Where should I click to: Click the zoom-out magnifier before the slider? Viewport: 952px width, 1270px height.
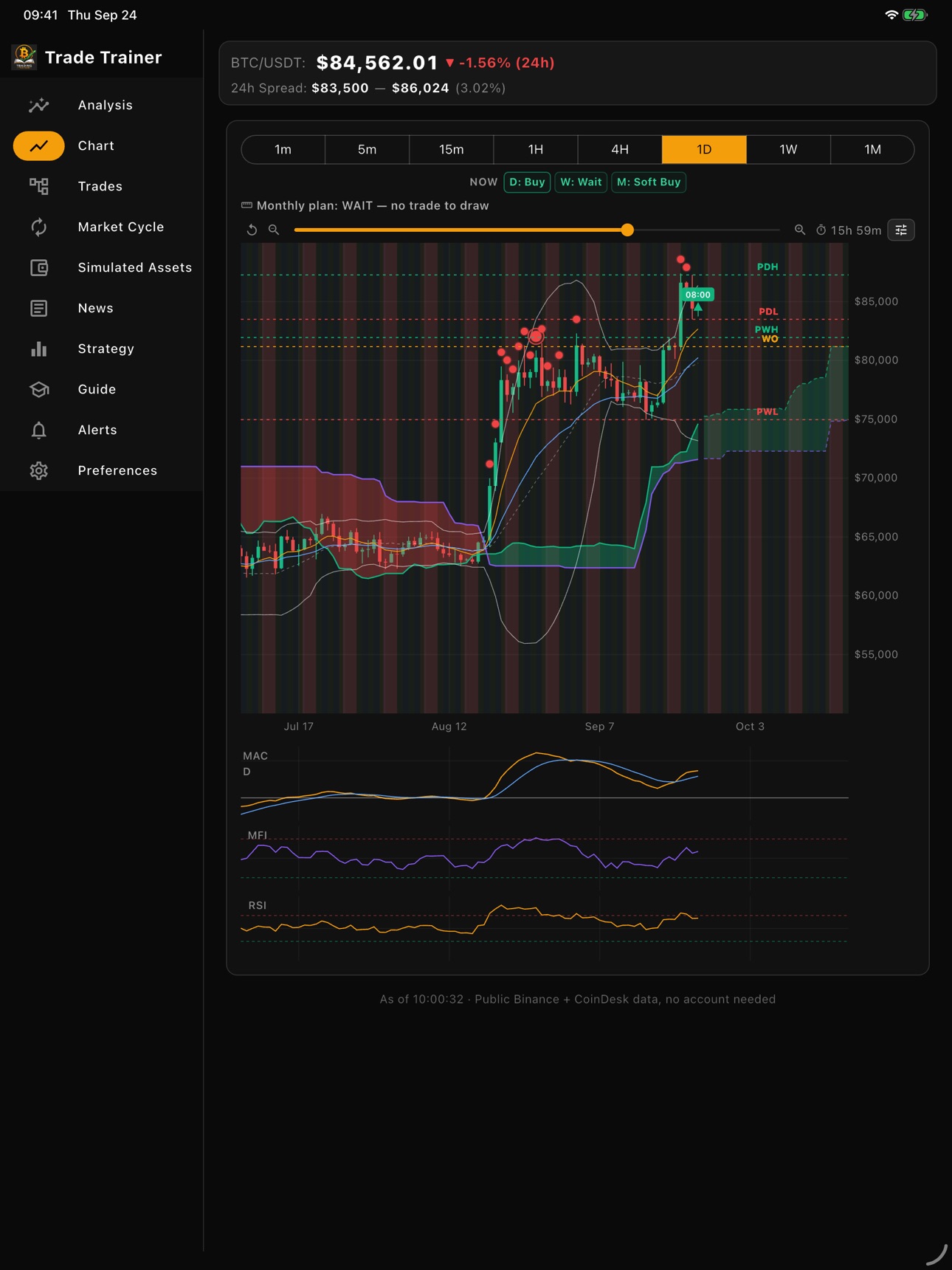[x=274, y=230]
